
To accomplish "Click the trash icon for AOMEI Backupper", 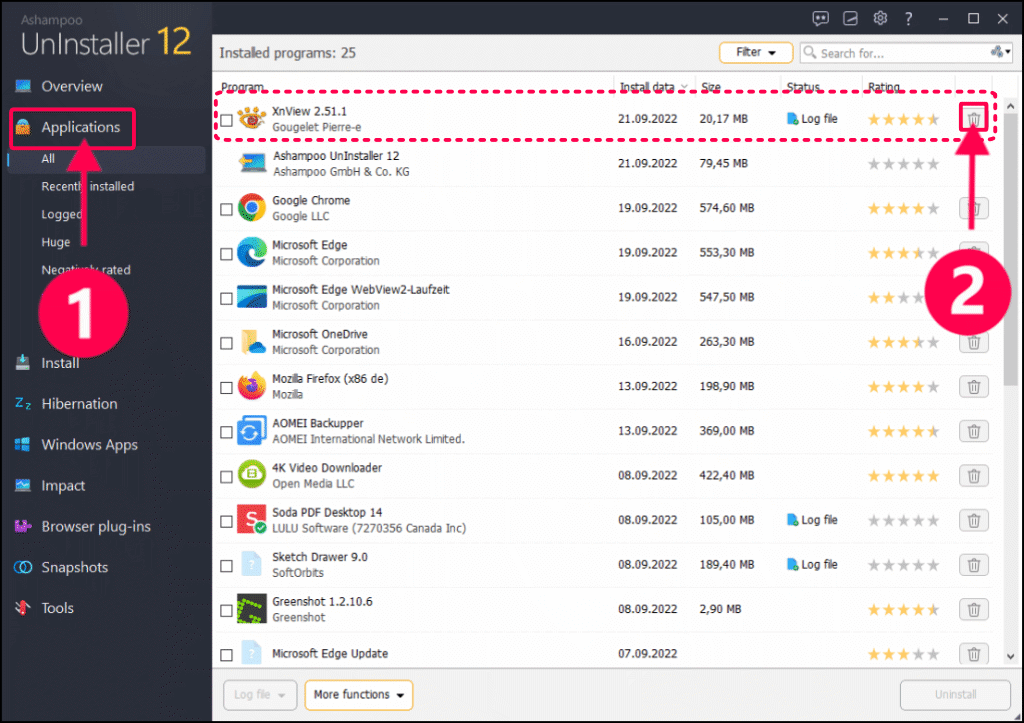I will click(x=974, y=431).
